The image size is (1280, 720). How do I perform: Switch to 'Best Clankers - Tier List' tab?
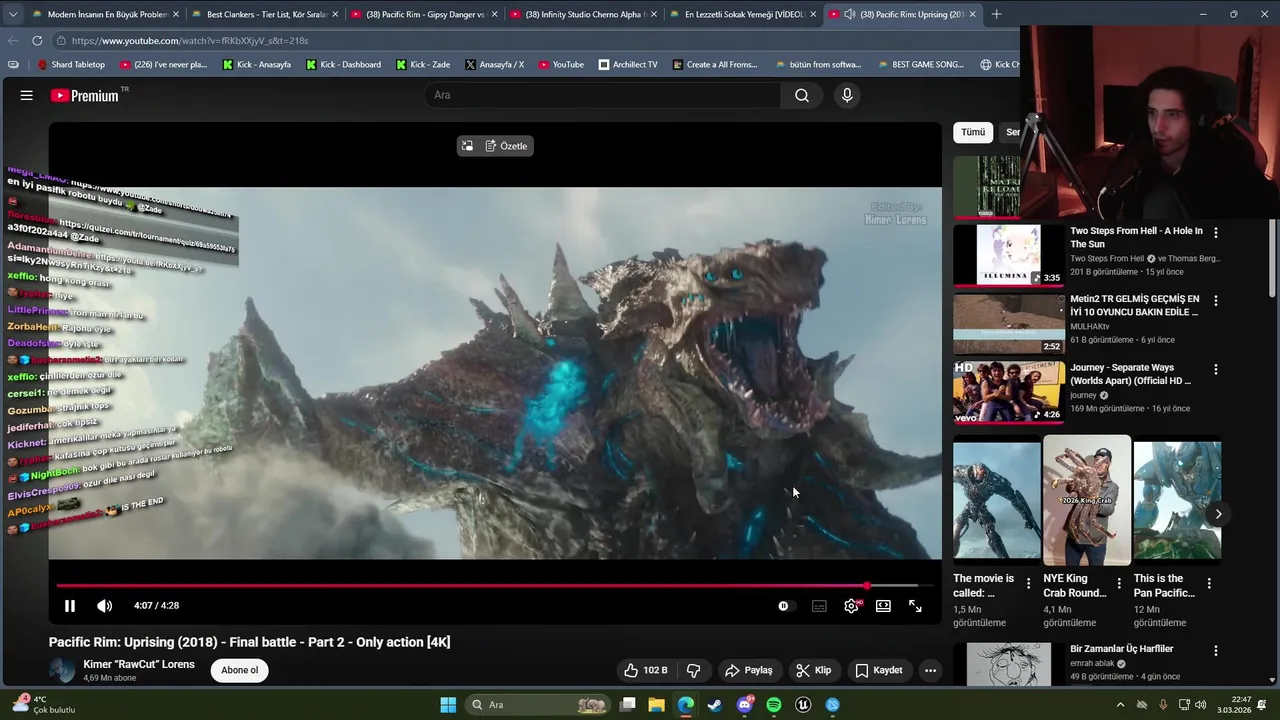coord(264,14)
